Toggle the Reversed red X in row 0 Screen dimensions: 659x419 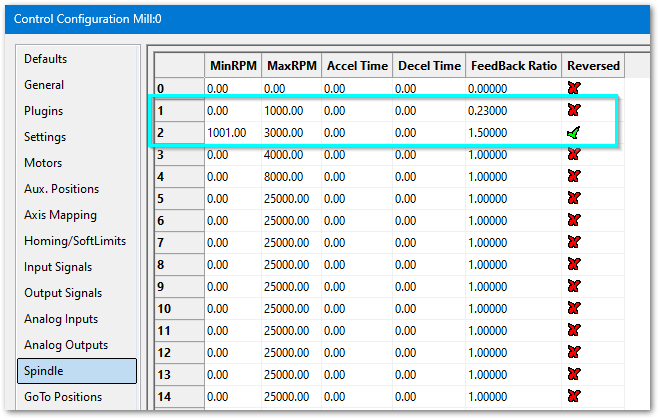tap(574, 88)
